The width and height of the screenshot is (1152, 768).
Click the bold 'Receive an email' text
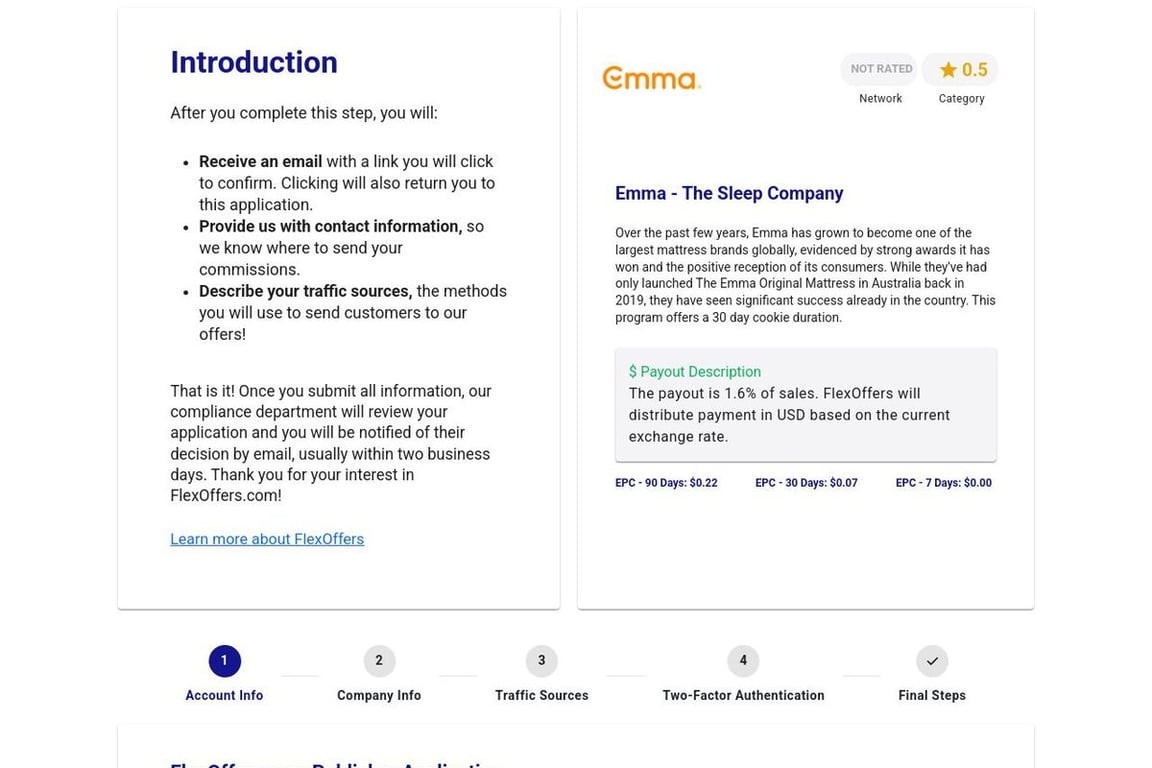[260, 162]
